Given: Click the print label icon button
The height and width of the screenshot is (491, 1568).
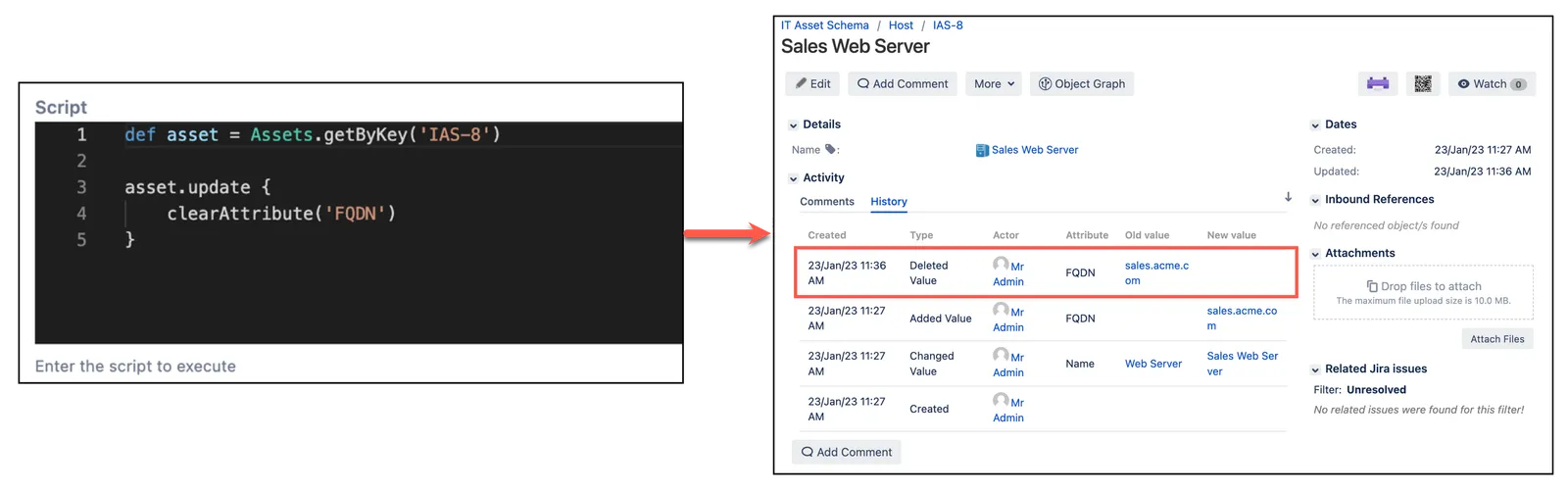Looking at the screenshot, I should [x=1378, y=84].
